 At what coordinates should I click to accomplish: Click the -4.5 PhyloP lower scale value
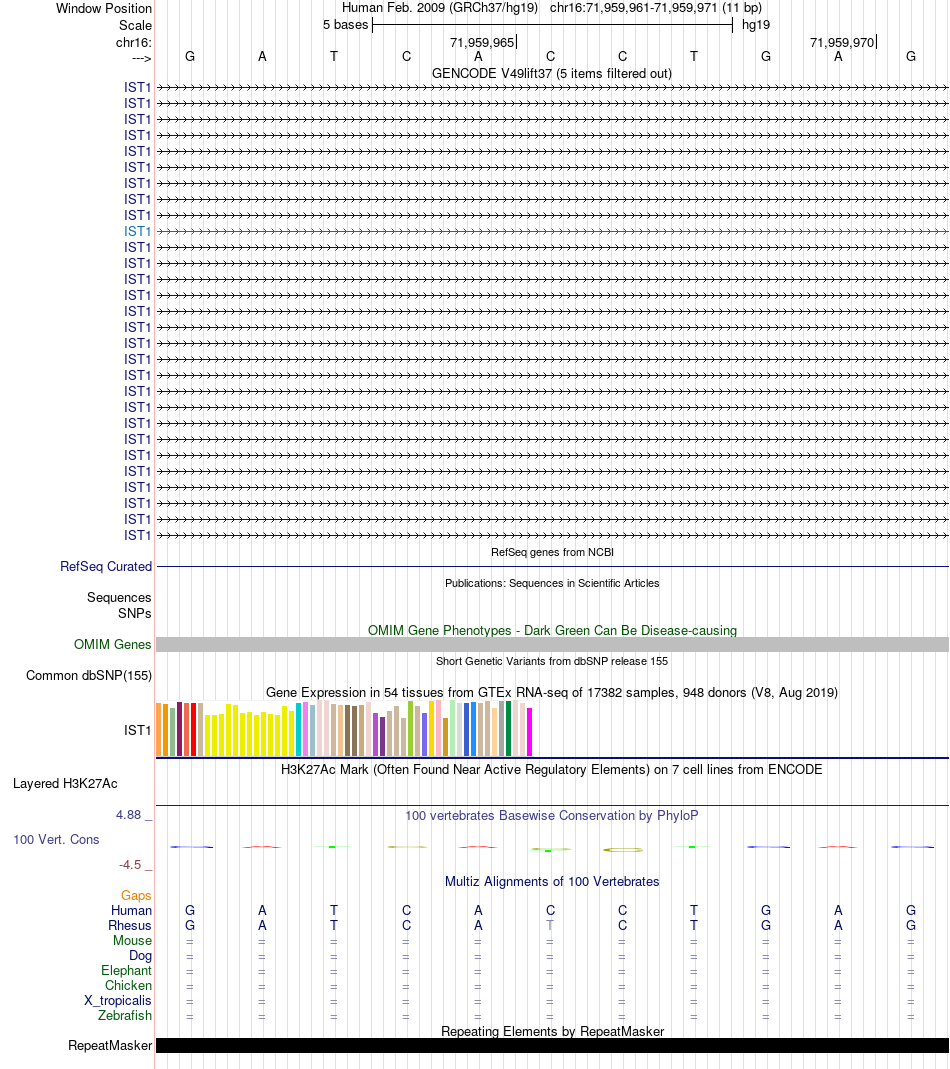pos(130,864)
